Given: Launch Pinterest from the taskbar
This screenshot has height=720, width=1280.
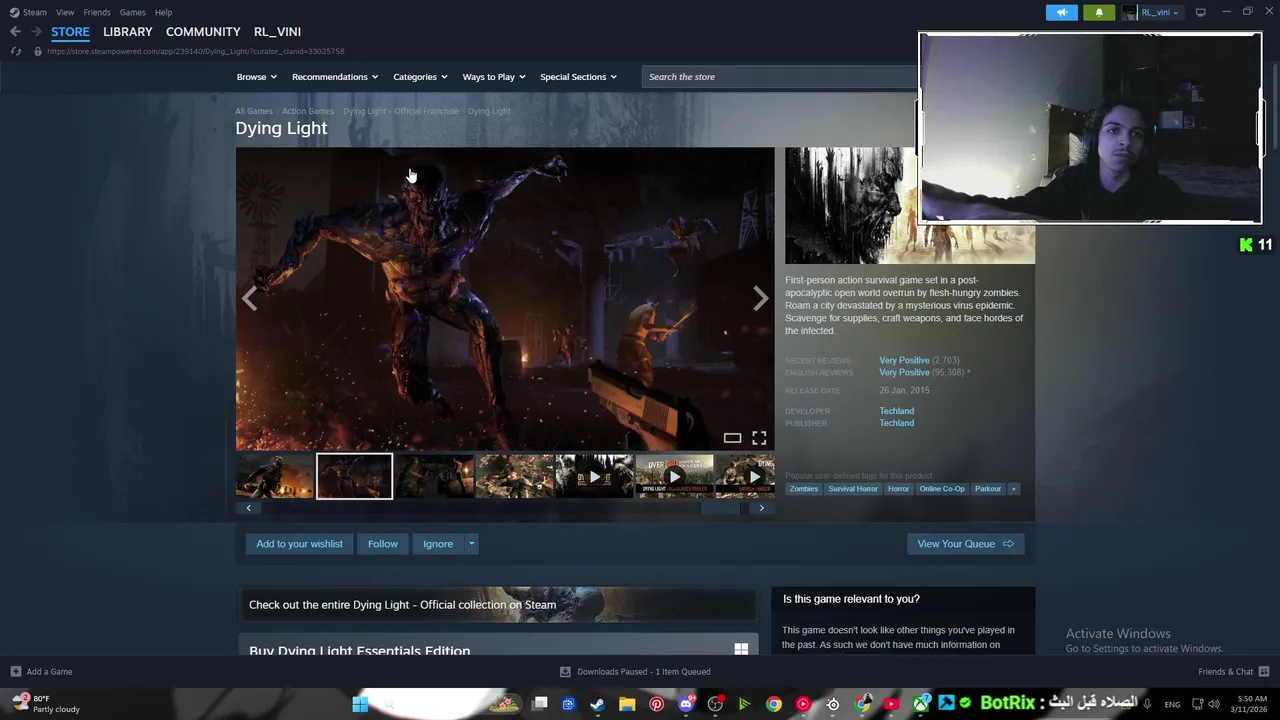Looking at the screenshot, I should tap(656, 704).
